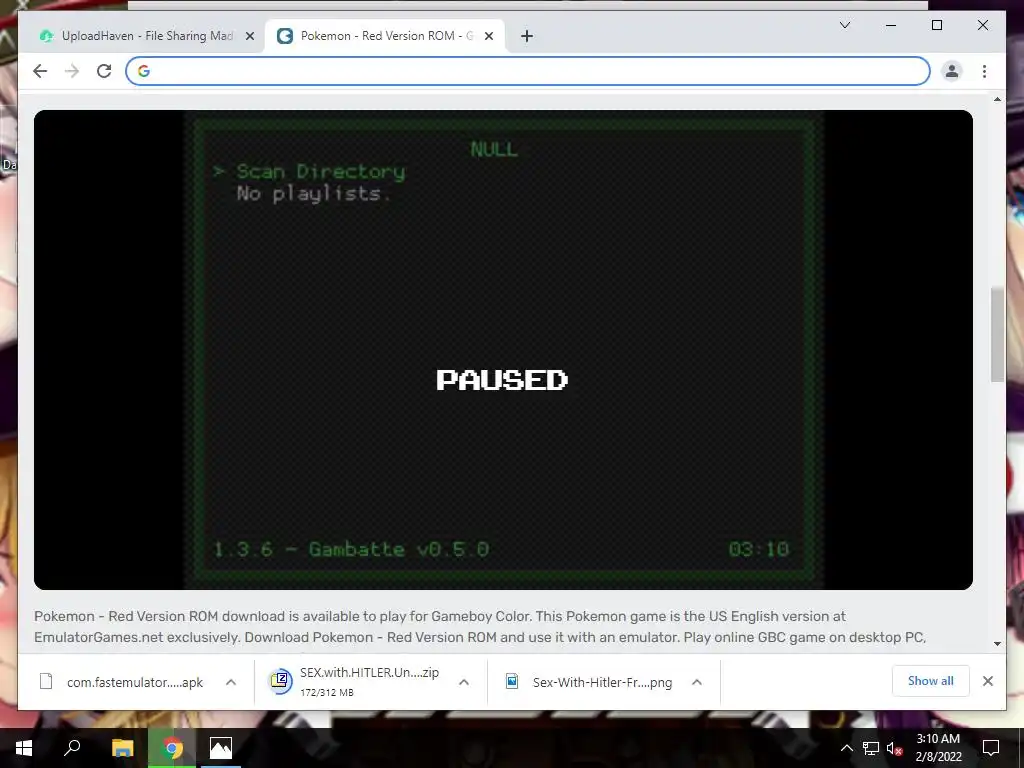Expand options for the apk download

coord(231,682)
